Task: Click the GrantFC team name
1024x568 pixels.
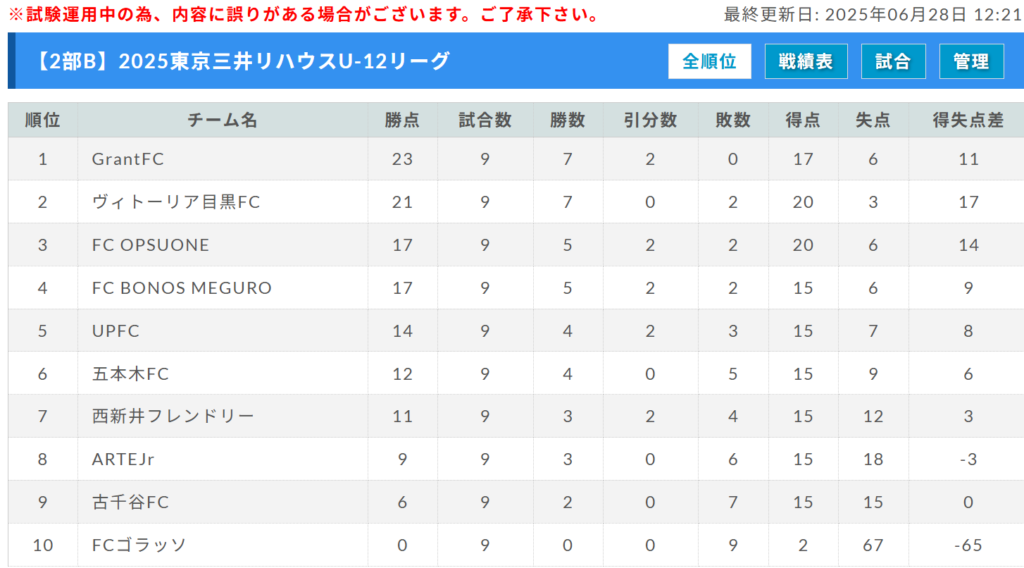Action: pos(128,159)
